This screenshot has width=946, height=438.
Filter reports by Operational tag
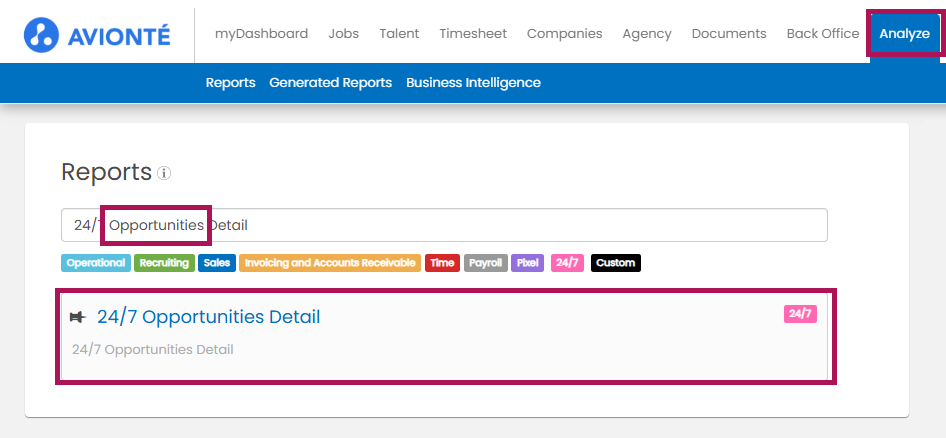point(96,263)
